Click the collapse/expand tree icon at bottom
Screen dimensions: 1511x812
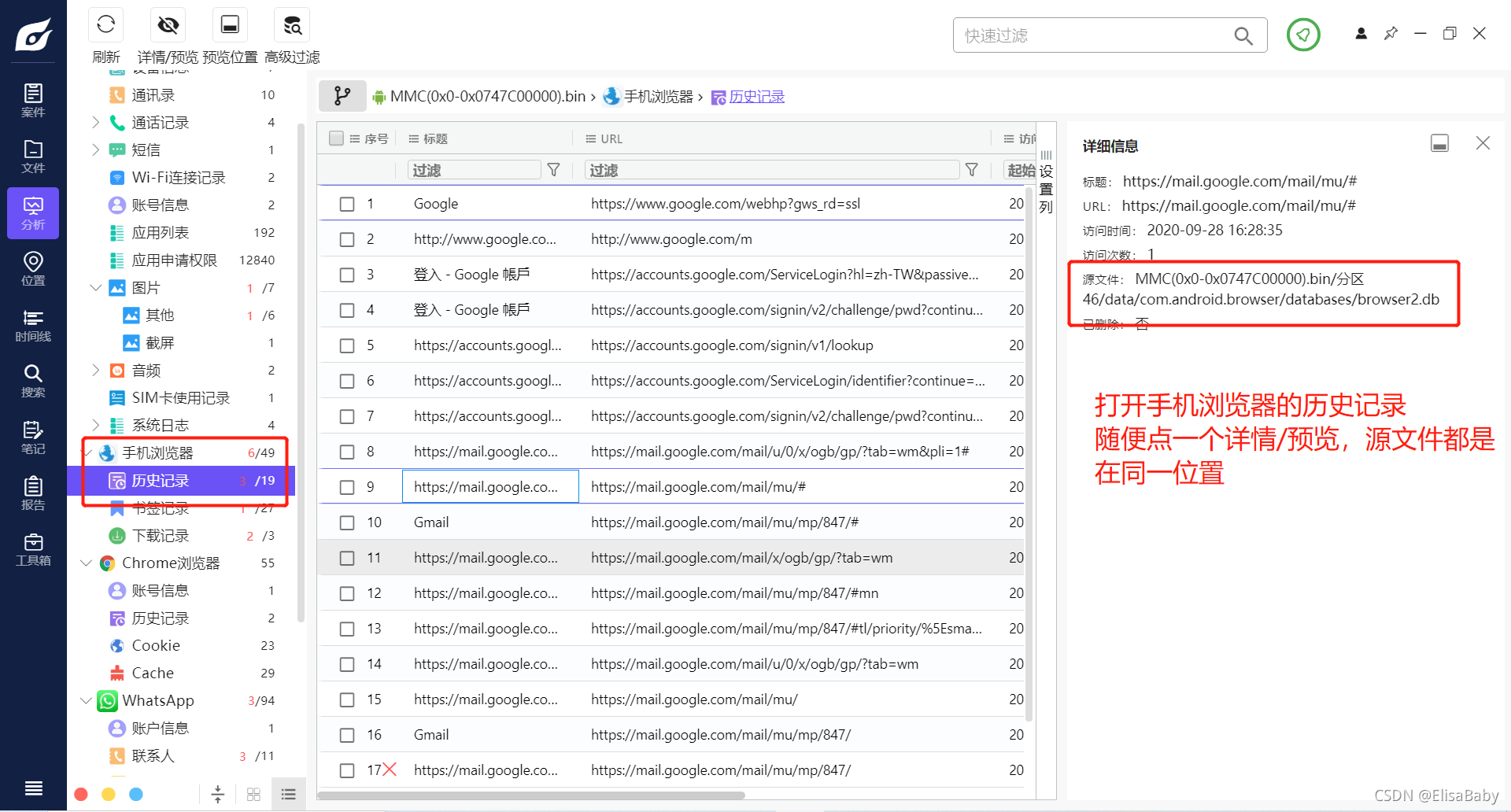pos(218,795)
